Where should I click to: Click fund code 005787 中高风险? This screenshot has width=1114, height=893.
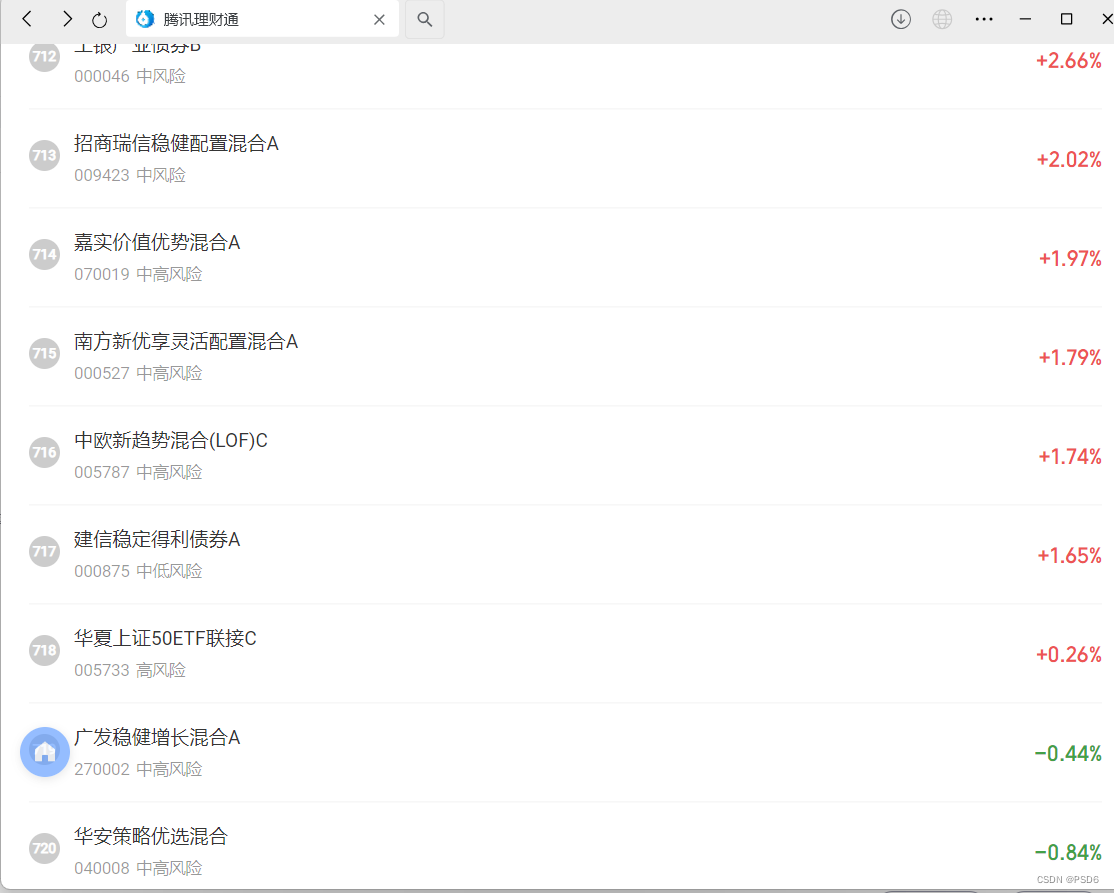tap(139, 472)
